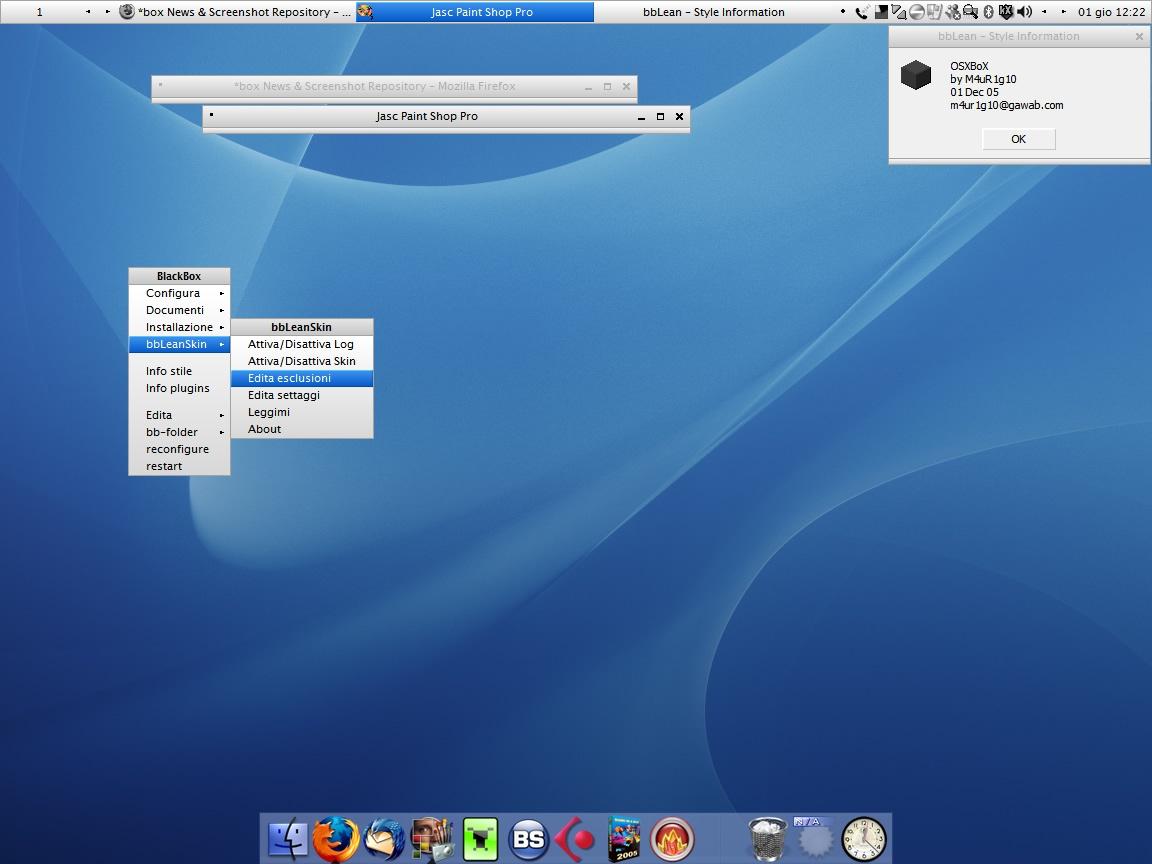Click the date and time clock
This screenshot has height=864, width=1152.
1111,12
